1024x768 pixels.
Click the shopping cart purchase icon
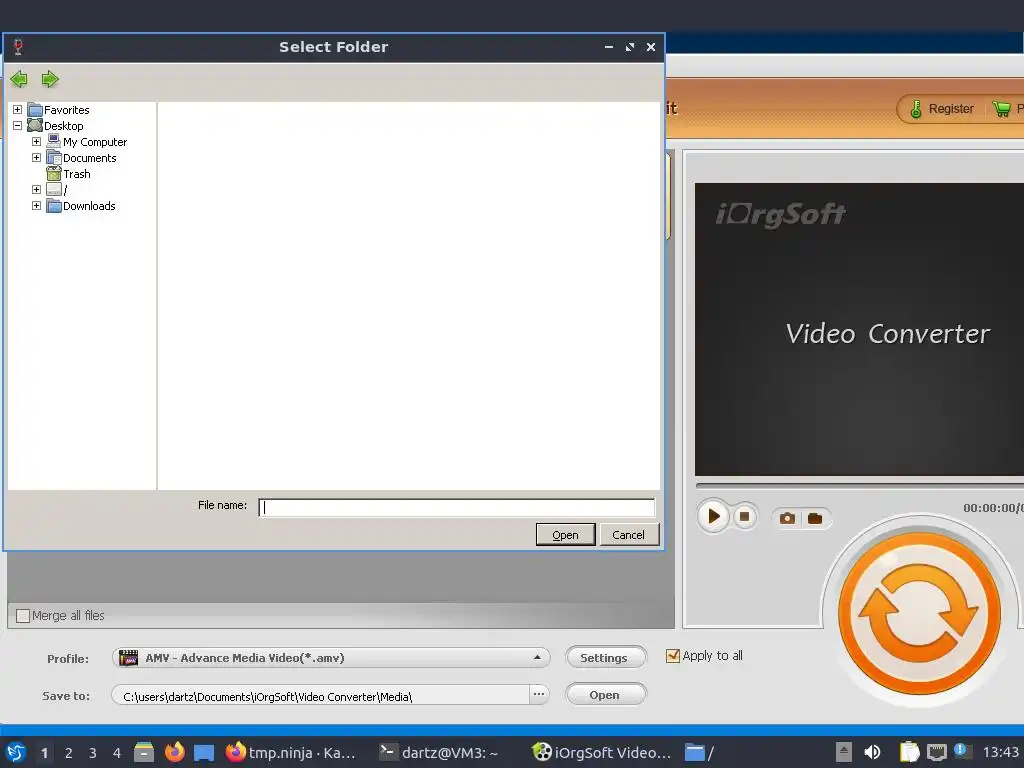1001,109
